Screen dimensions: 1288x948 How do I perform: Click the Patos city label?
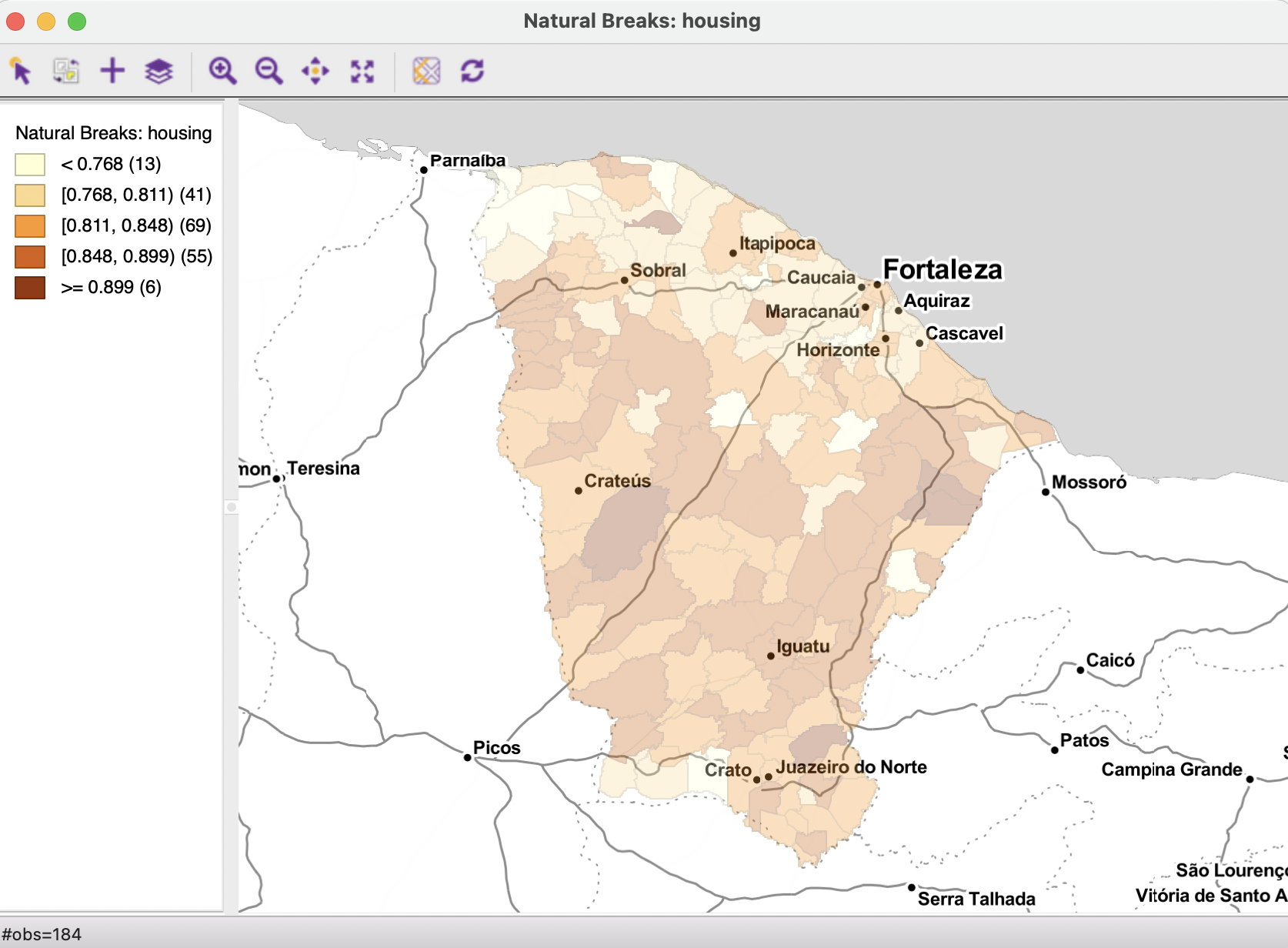pos(1084,740)
